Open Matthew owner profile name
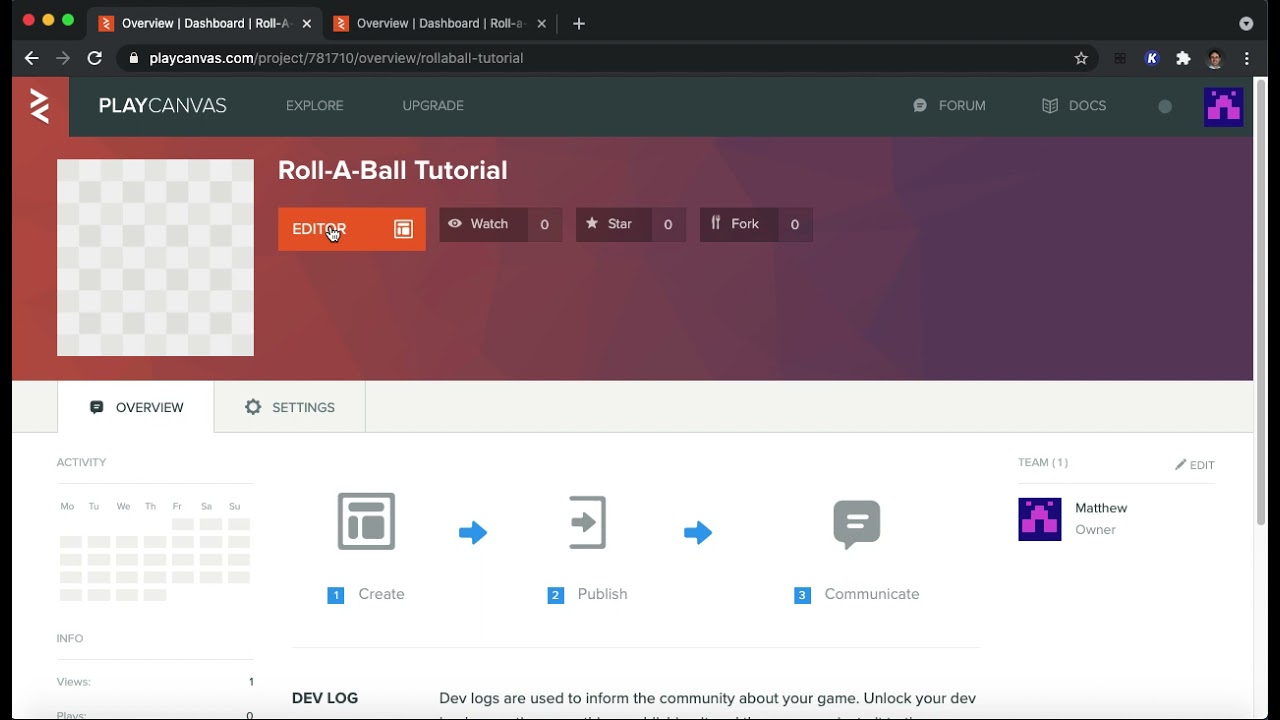 [1101, 508]
